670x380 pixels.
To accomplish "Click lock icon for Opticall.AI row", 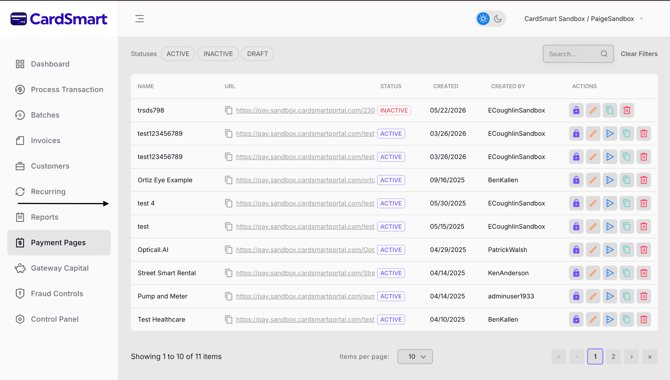I will click(576, 250).
